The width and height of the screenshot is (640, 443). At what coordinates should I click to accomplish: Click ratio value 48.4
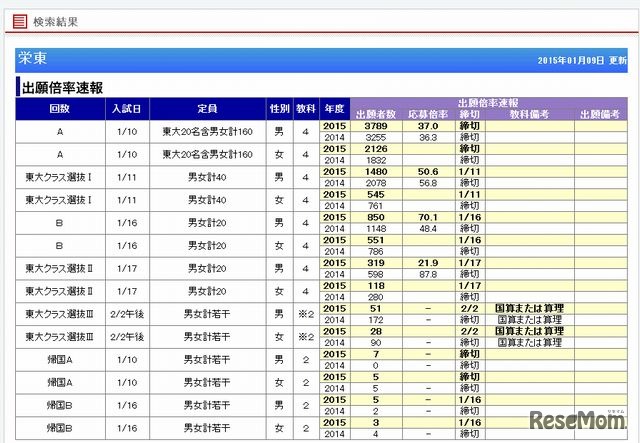[x=428, y=229]
